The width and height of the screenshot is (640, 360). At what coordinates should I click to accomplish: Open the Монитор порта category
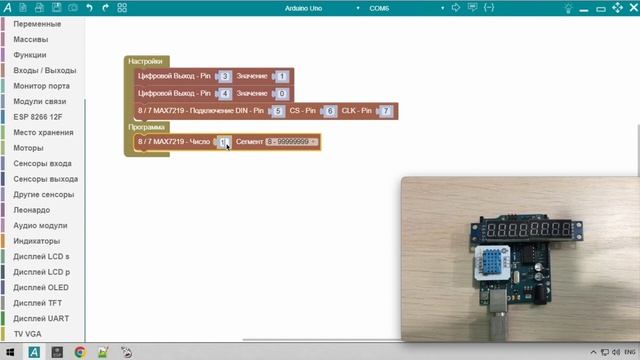pyautogui.click(x=41, y=86)
